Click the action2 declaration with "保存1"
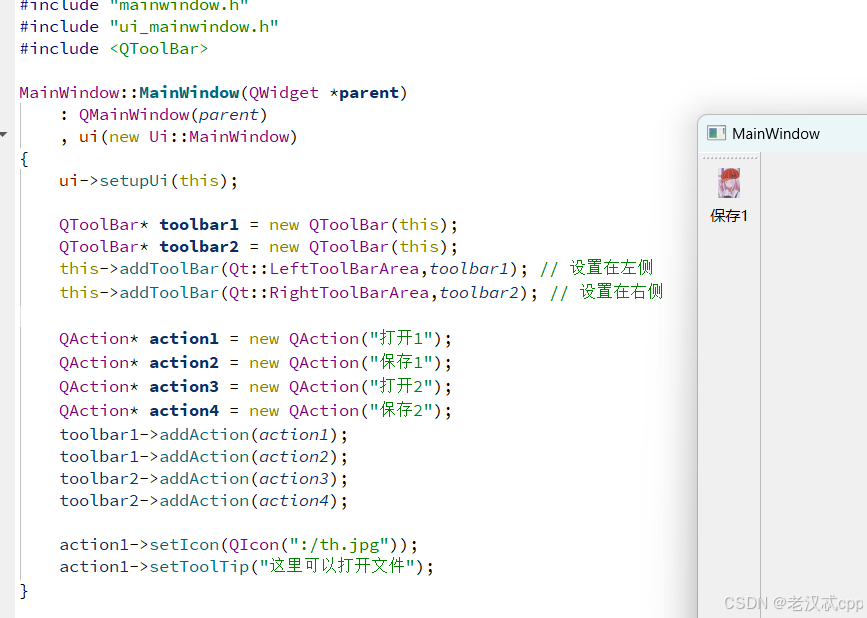Viewport: 867px width, 618px height. click(255, 363)
